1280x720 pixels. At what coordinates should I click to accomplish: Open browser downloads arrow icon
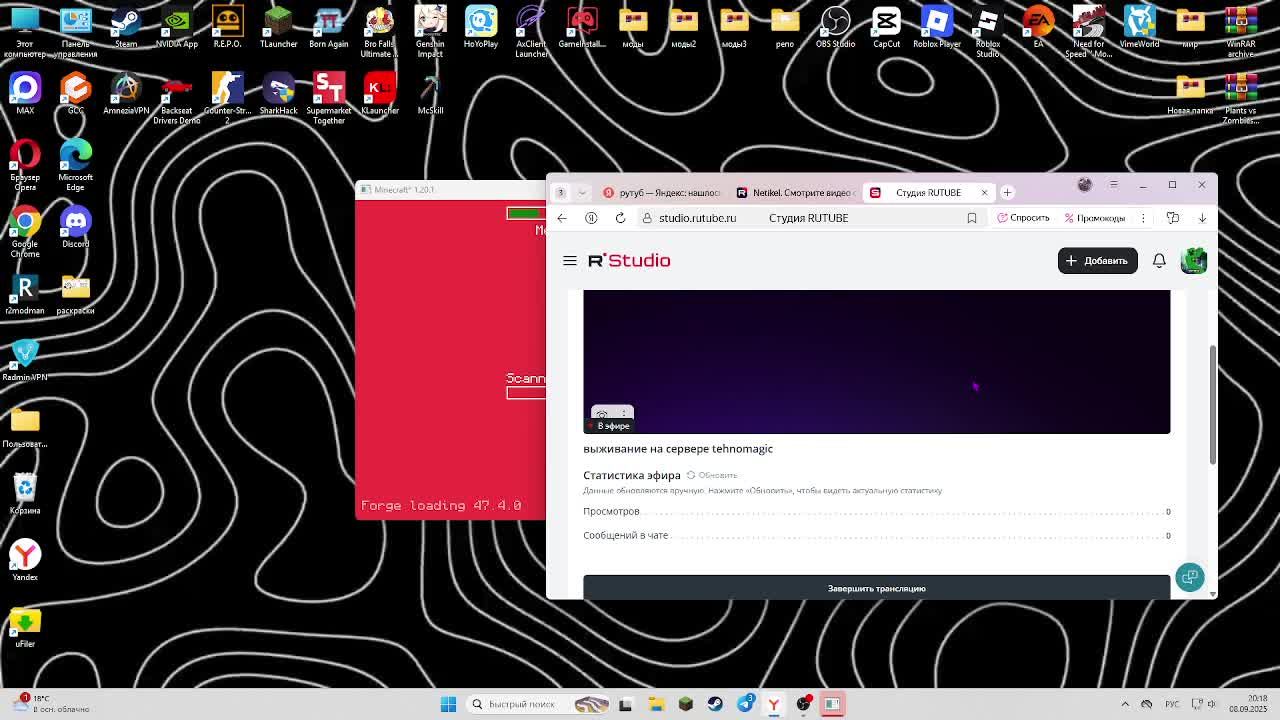click(1202, 218)
